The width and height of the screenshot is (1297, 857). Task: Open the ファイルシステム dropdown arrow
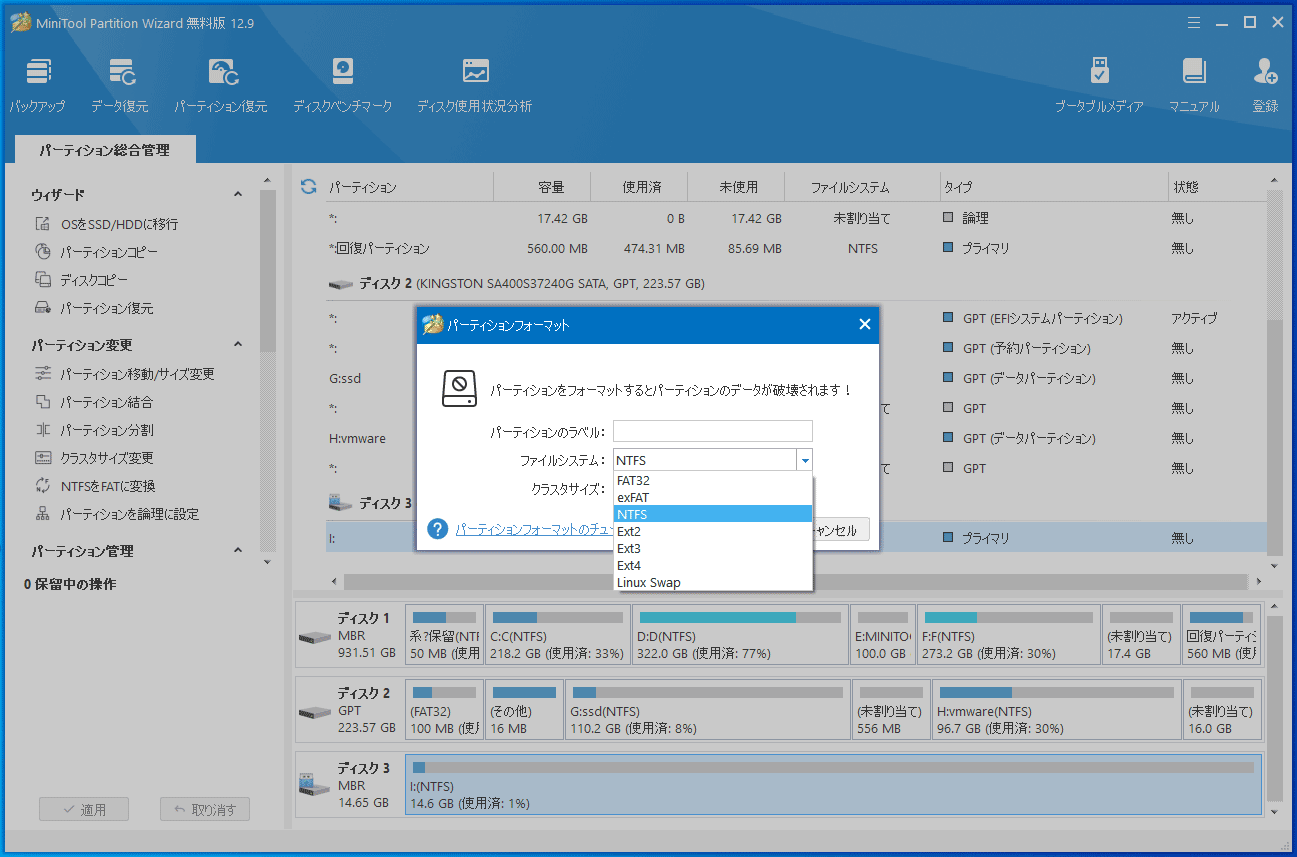click(804, 460)
